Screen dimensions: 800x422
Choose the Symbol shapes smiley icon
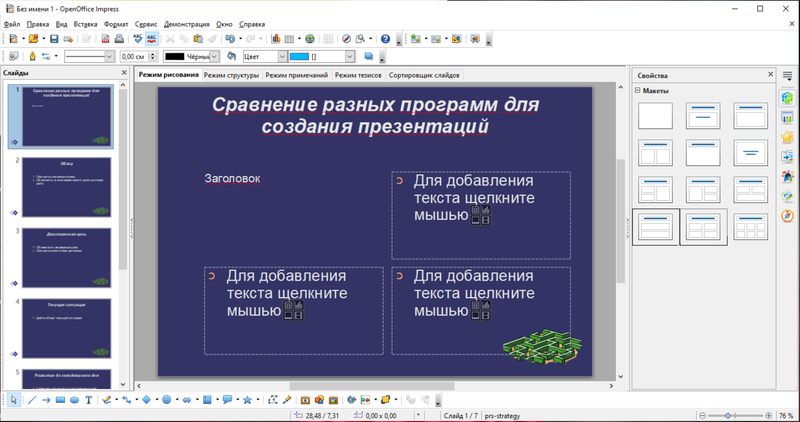(x=166, y=400)
